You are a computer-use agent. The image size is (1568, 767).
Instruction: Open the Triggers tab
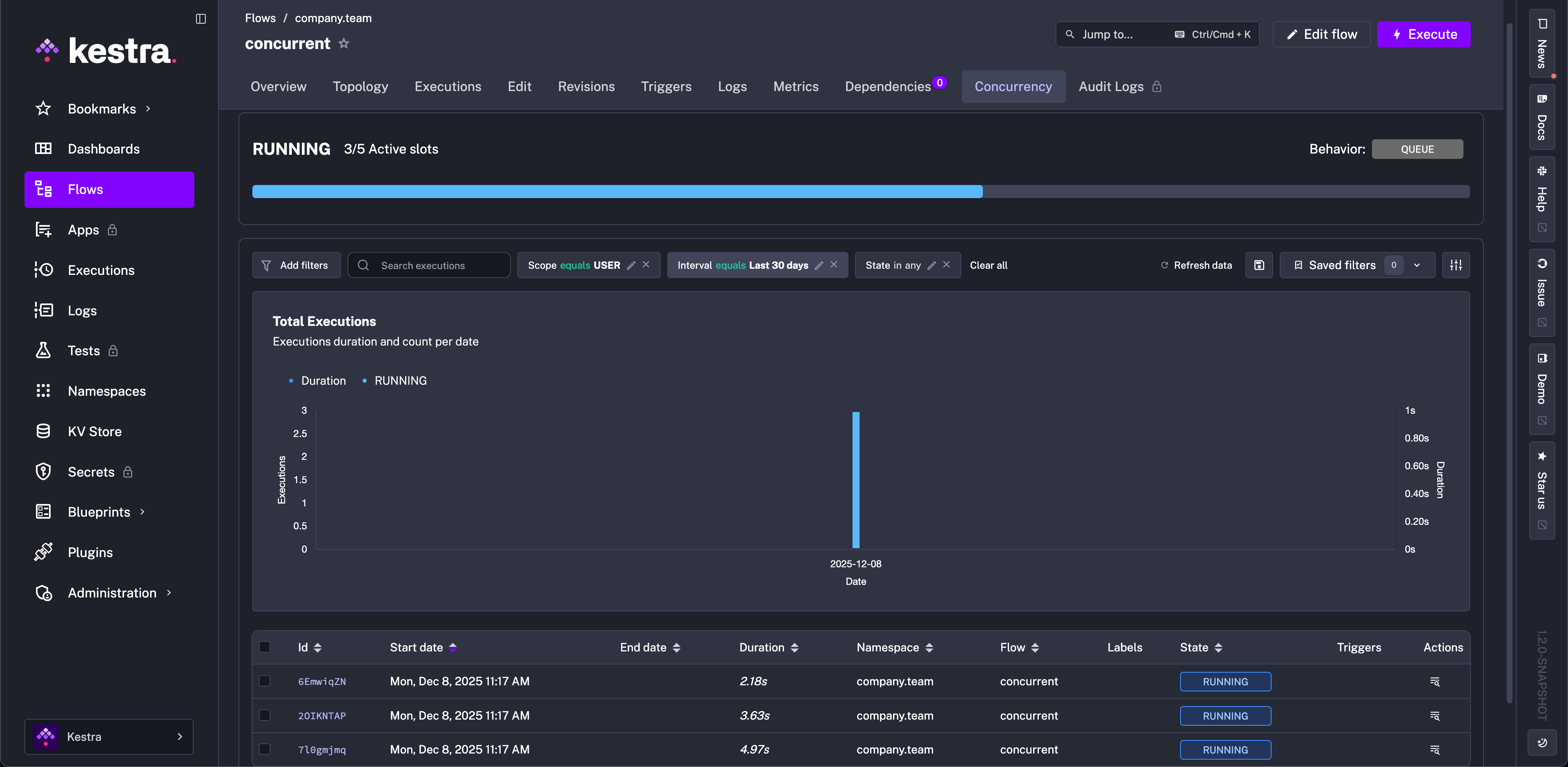pyautogui.click(x=666, y=87)
